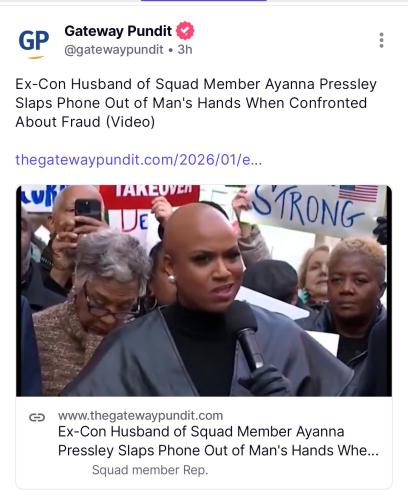Open the three-dot post options menu
Screen dimensions: 408x500
pyautogui.click(x=381, y=40)
